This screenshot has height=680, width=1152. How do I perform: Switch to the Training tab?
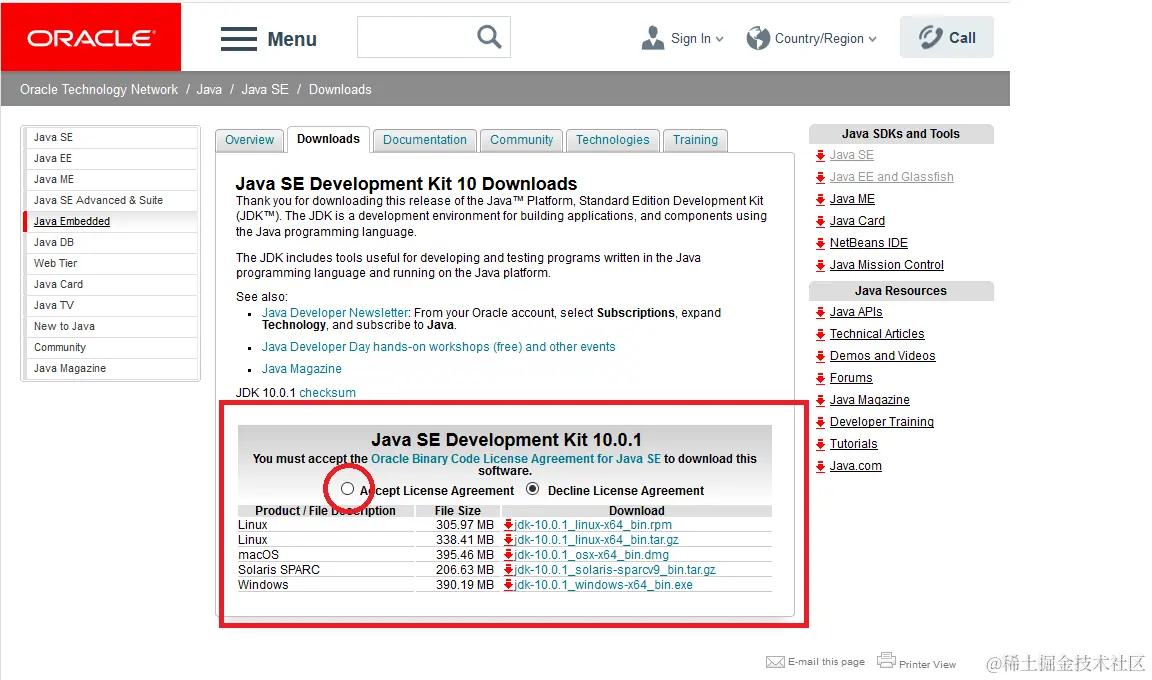(x=695, y=140)
